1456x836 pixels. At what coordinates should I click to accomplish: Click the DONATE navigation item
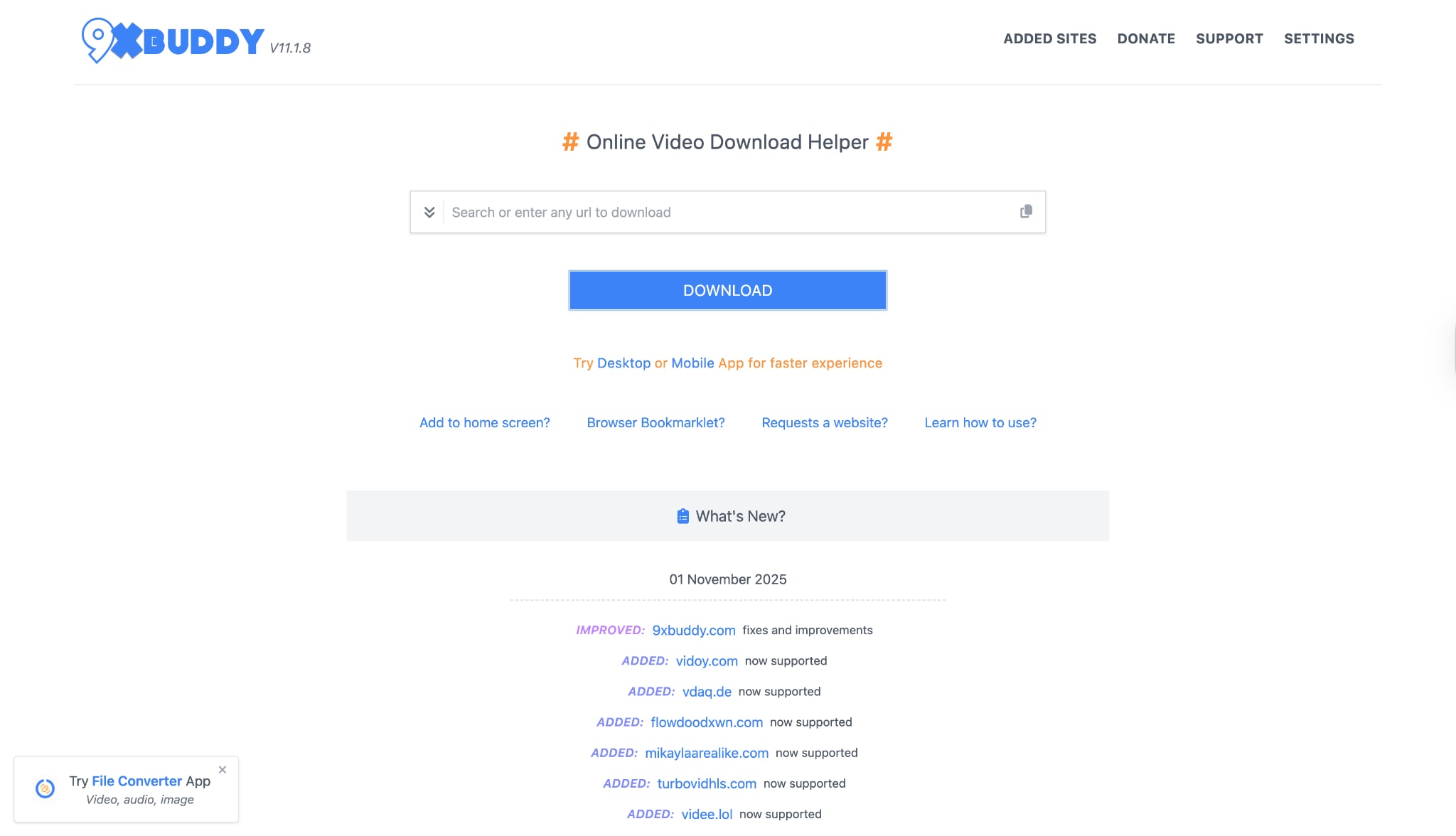pos(1146,39)
